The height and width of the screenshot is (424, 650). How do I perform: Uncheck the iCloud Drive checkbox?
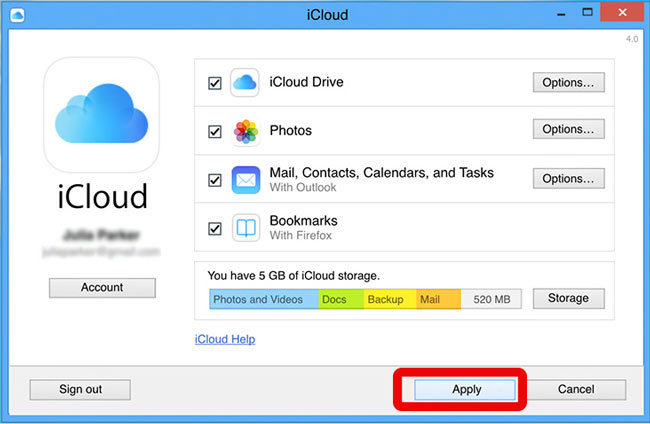(215, 83)
